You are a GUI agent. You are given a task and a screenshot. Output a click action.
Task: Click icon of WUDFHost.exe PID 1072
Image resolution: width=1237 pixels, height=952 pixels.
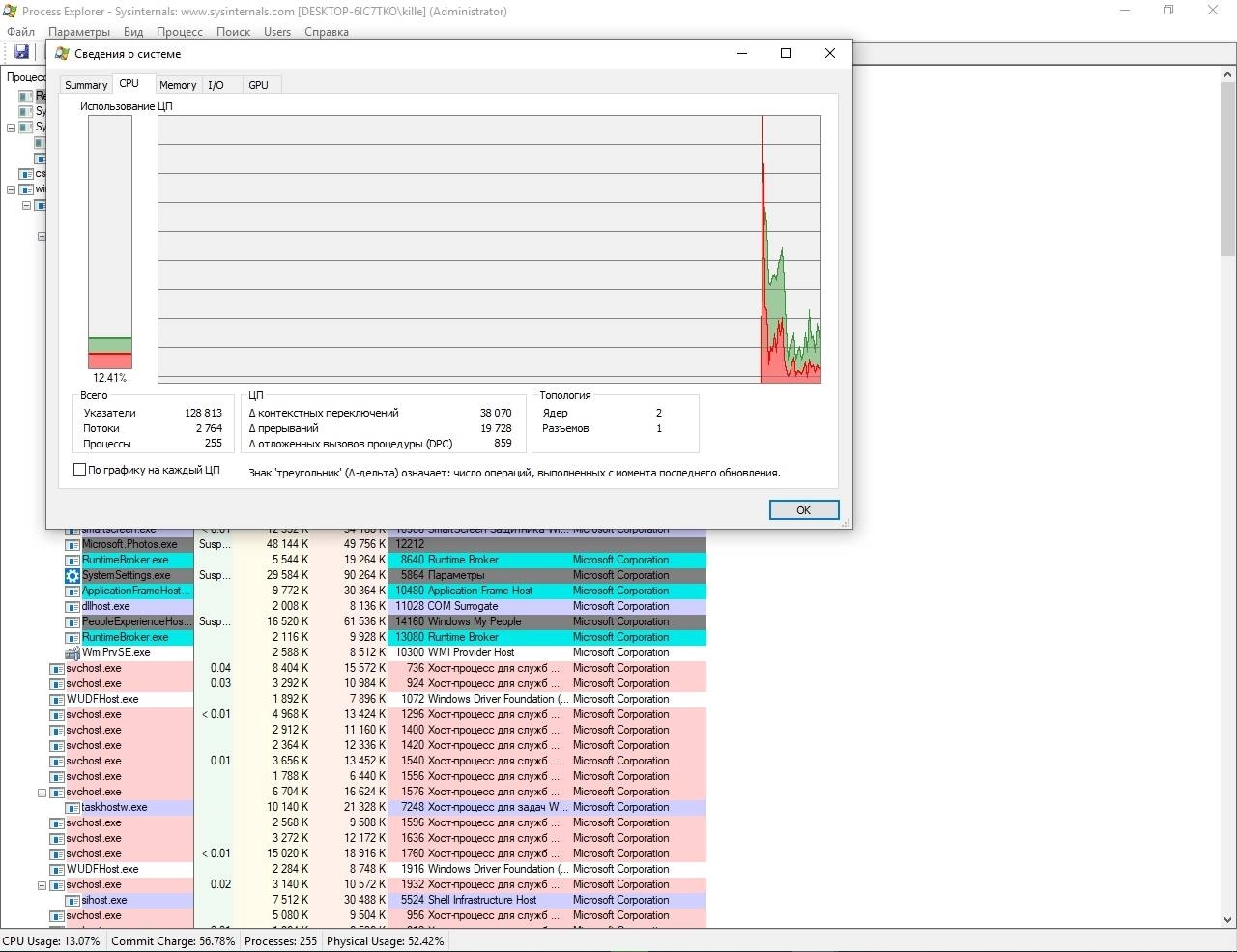tap(57, 699)
